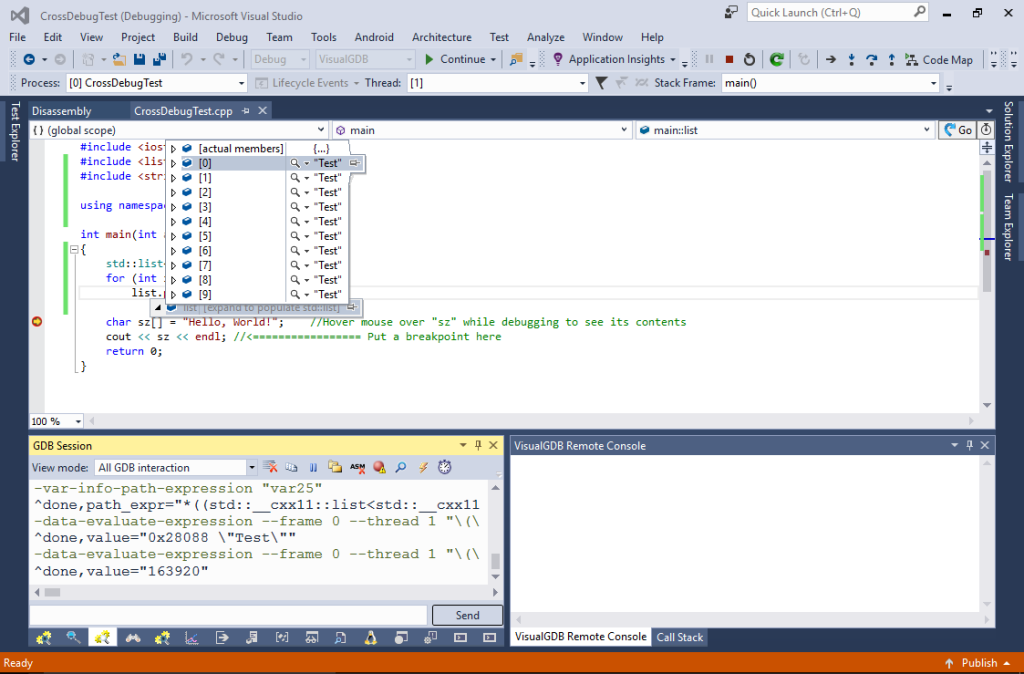The width and height of the screenshot is (1024, 674).
Task: Click the Pause icon in GDB Session toolbar
Action: click(313, 467)
